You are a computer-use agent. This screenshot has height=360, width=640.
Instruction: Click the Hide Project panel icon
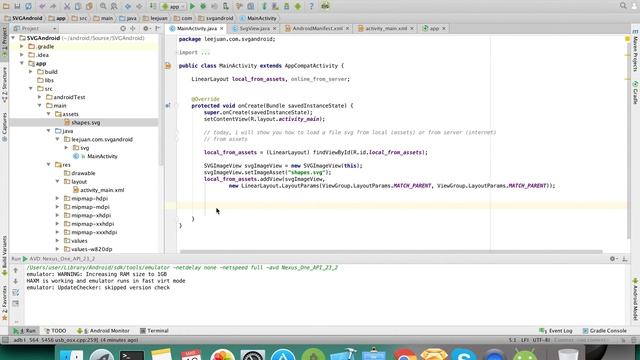point(157,29)
